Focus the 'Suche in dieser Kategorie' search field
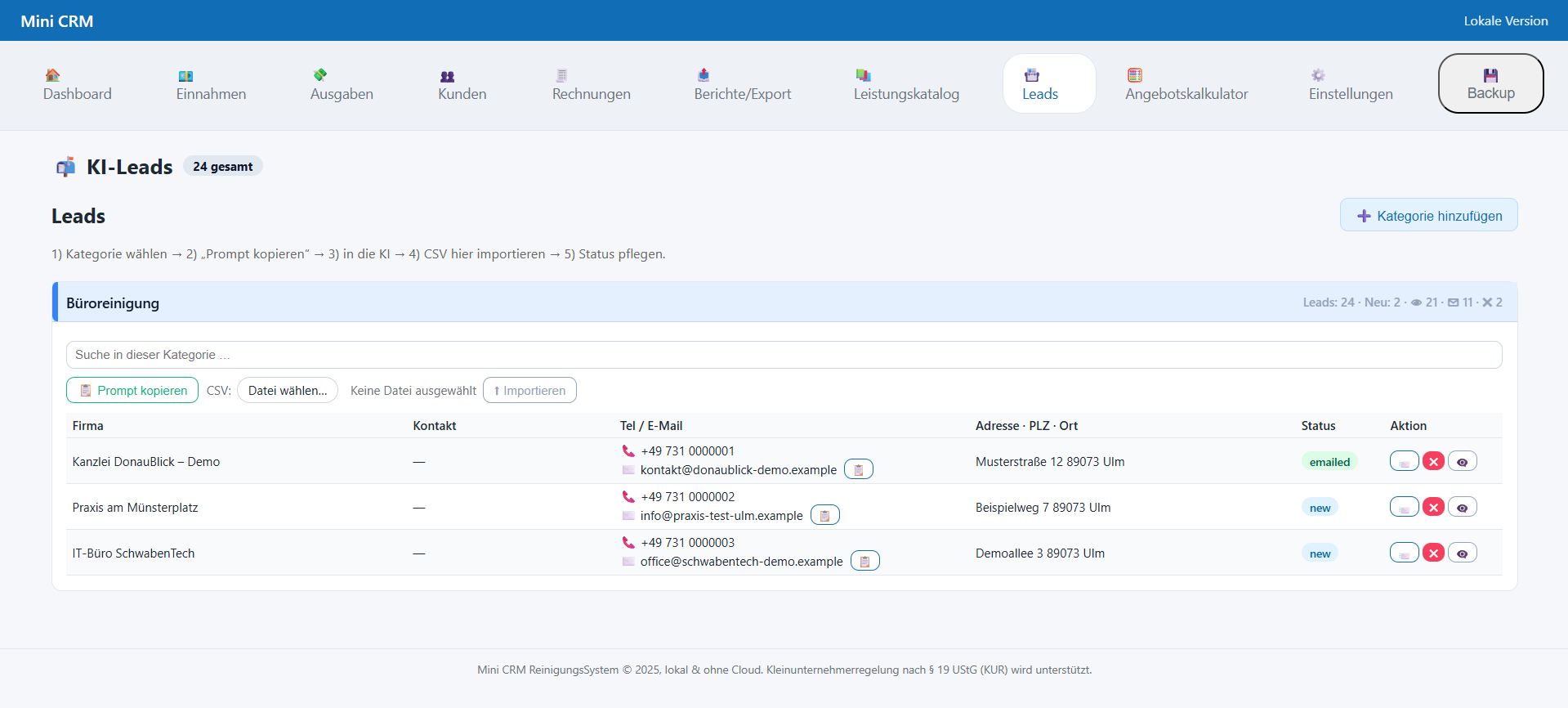The width and height of the screenshot is (1568, 708). 784,355
